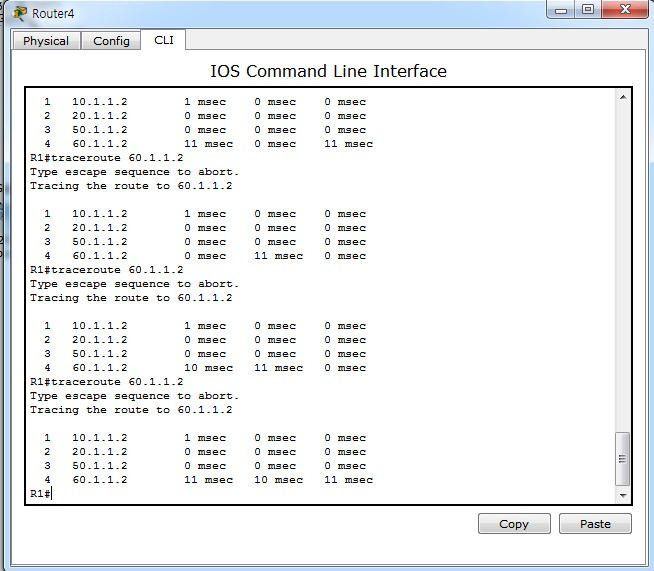Click the Router4 title bar icon

[x=20, y=13]
